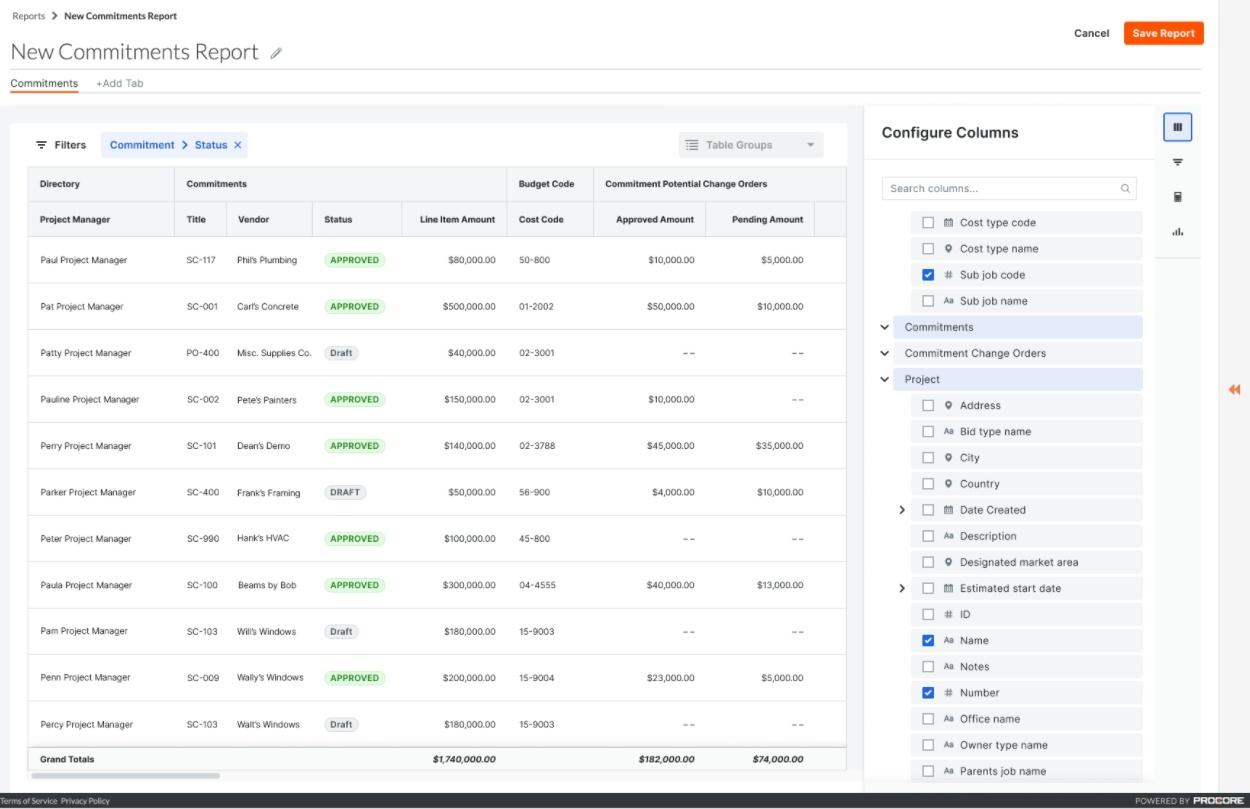The height and width of the screenshot is (809, 1250).
Task: Click APPROVED status badge for Pete's Painters
Action: pos(355,399)
